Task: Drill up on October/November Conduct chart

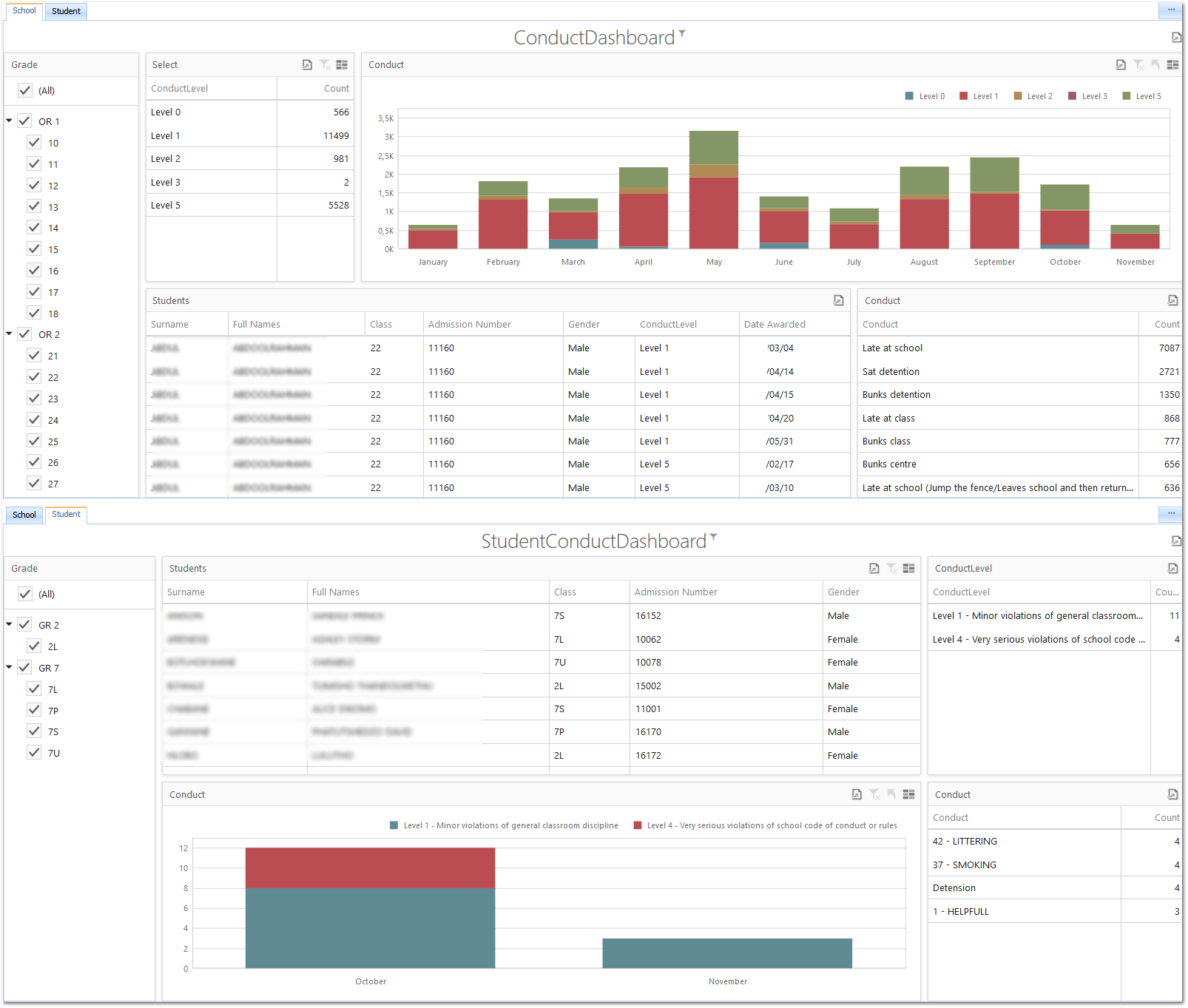Action: click(x=891, y=794)
